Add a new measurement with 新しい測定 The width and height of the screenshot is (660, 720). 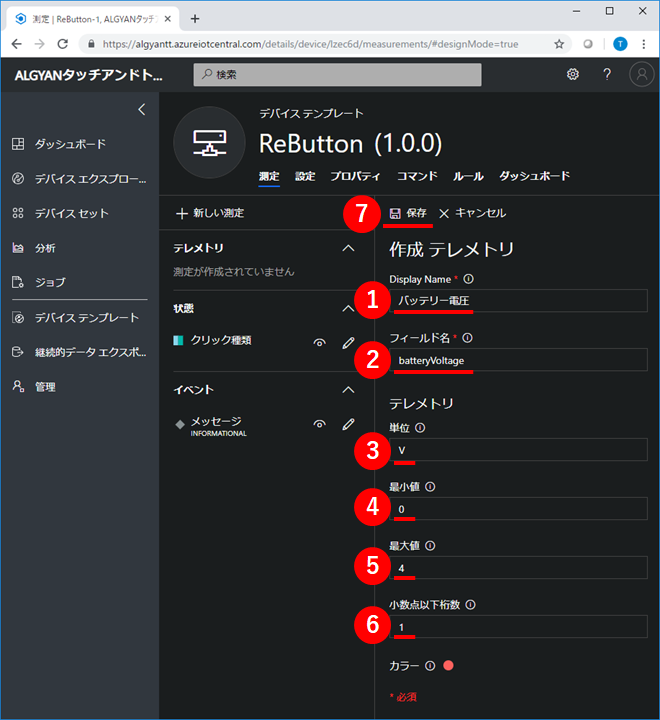[x=210, y=213]
